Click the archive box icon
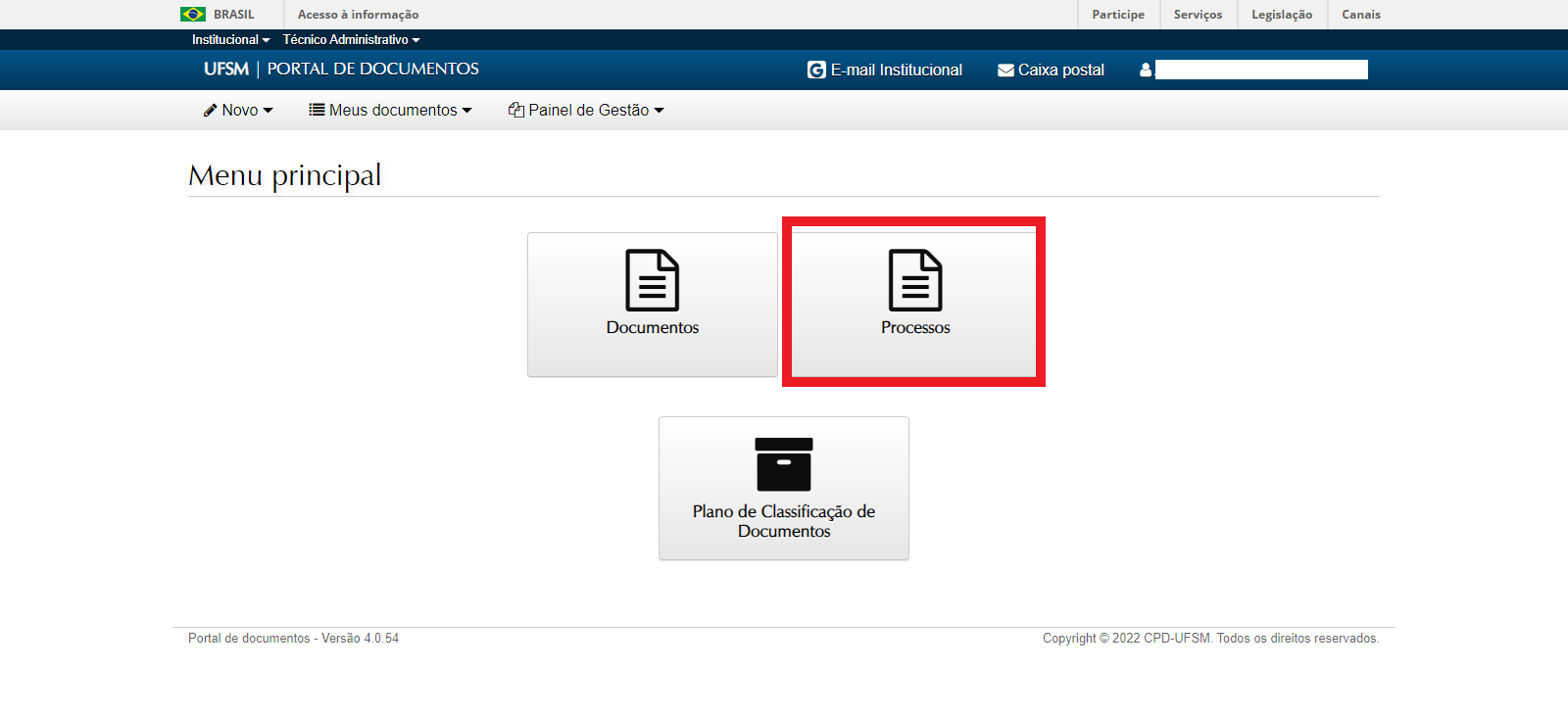Image resolution: width=1568 pixels, height=717 pixels. point(783,464)
